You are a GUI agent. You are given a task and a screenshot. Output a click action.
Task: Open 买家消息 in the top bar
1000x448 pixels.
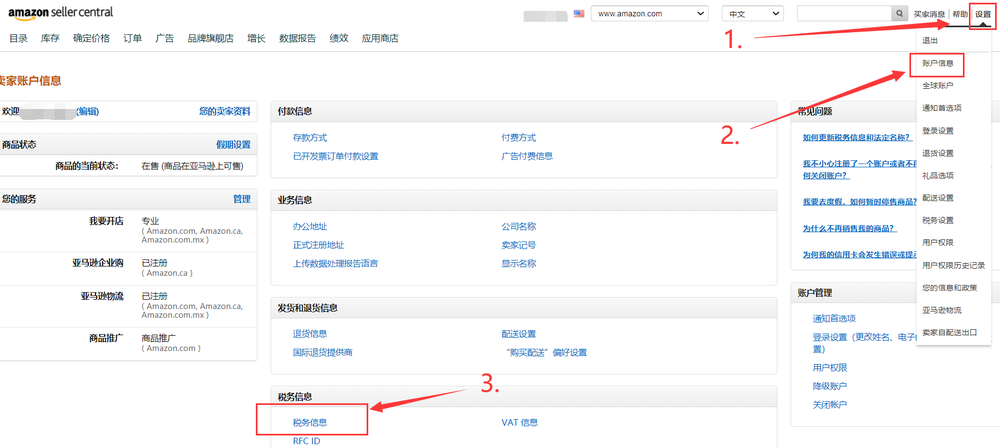pos(929,14)
